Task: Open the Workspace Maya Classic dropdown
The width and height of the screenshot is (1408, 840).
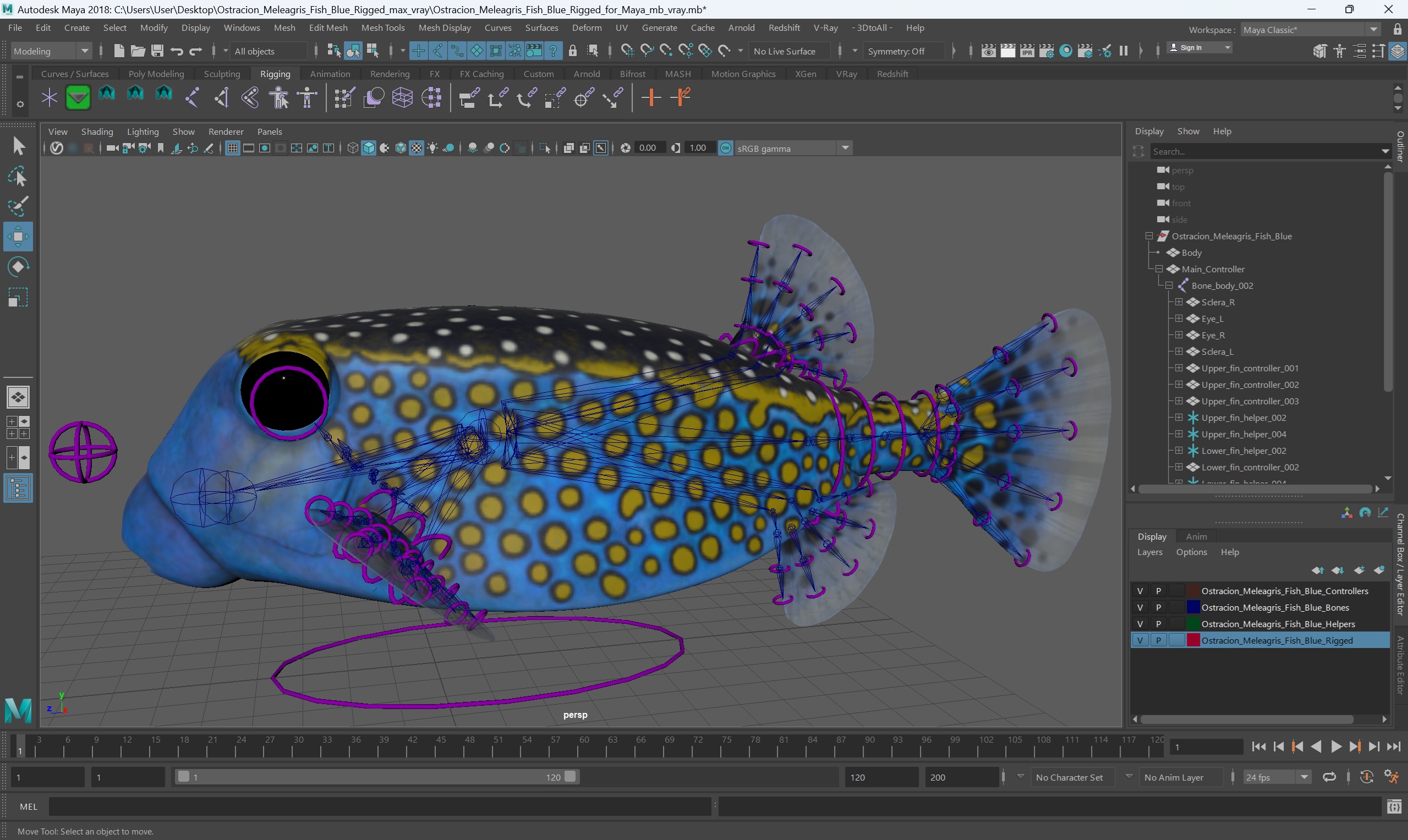Action: click(x=1311, y=30)
